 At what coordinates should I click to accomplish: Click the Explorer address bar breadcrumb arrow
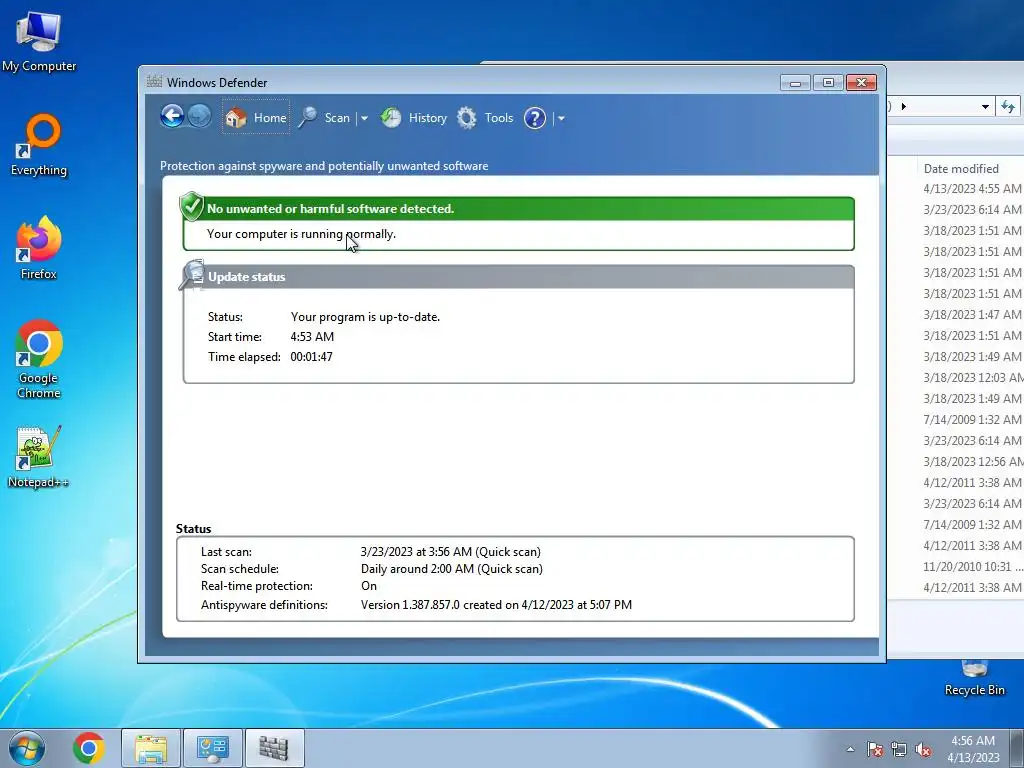(x=904, y=106)
